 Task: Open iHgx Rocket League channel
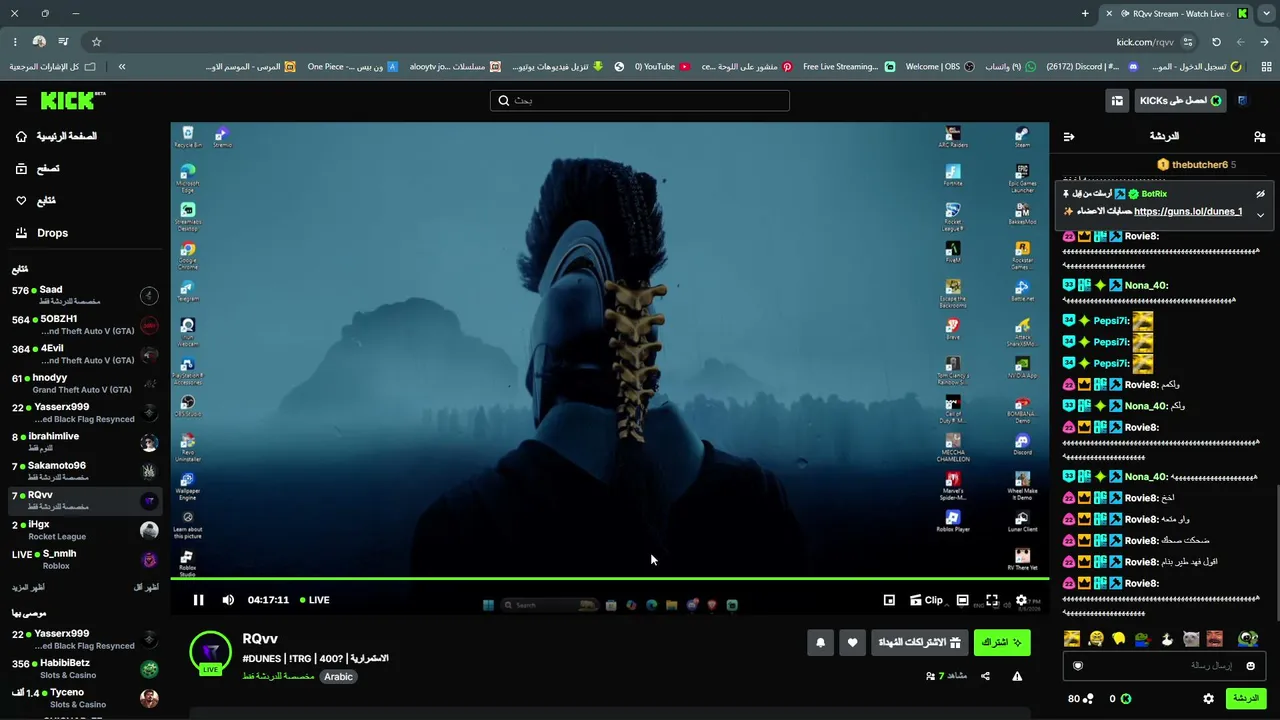click(85, 530)
